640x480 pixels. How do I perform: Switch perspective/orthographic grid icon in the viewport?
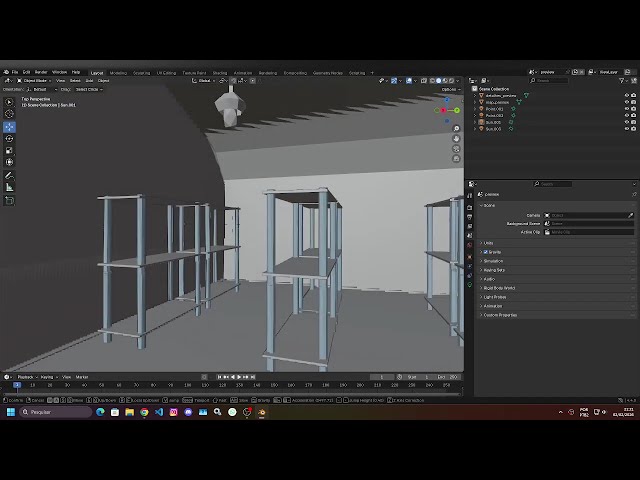[456, 158]
